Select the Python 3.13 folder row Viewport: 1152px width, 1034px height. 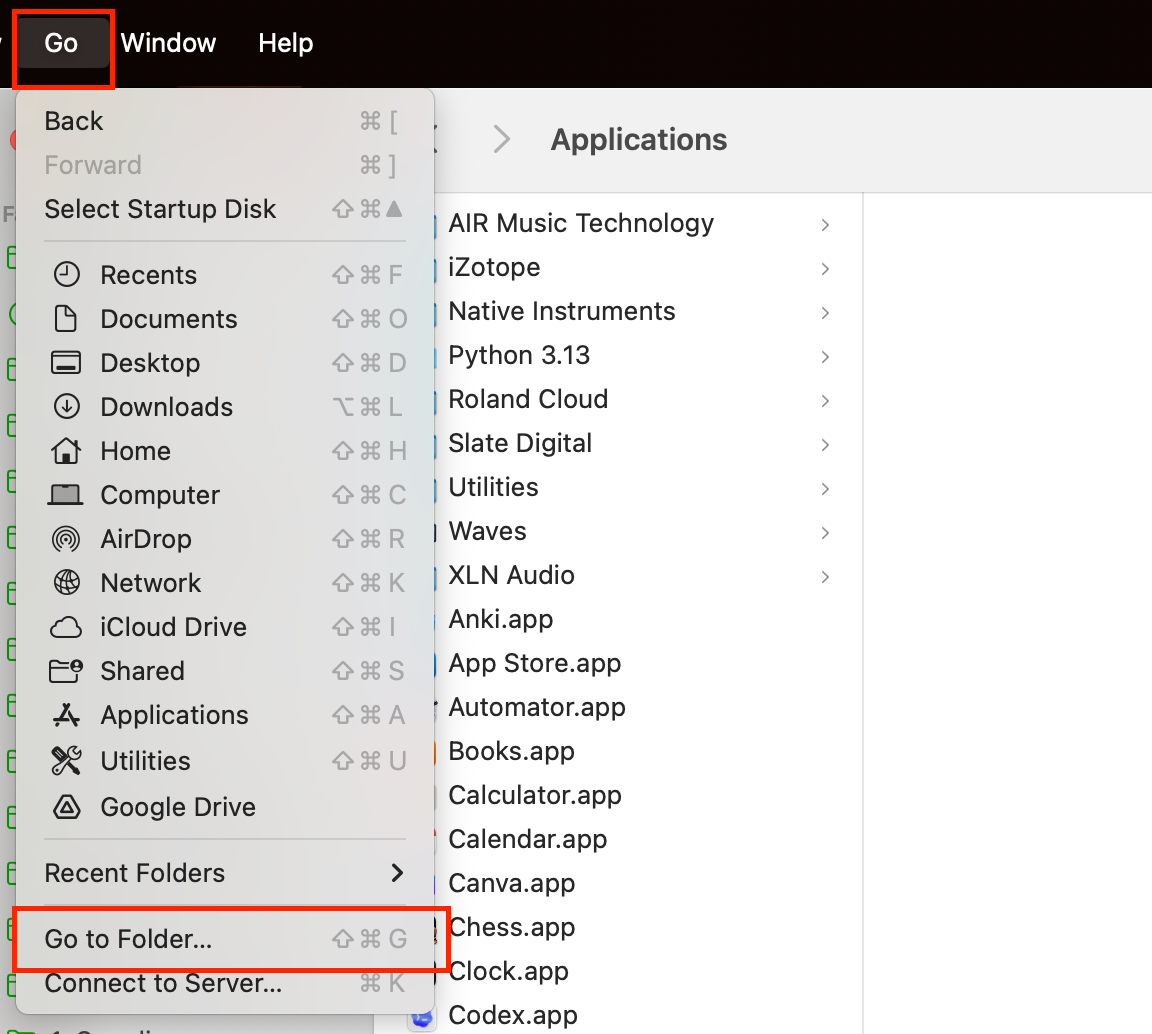point(519,355)
